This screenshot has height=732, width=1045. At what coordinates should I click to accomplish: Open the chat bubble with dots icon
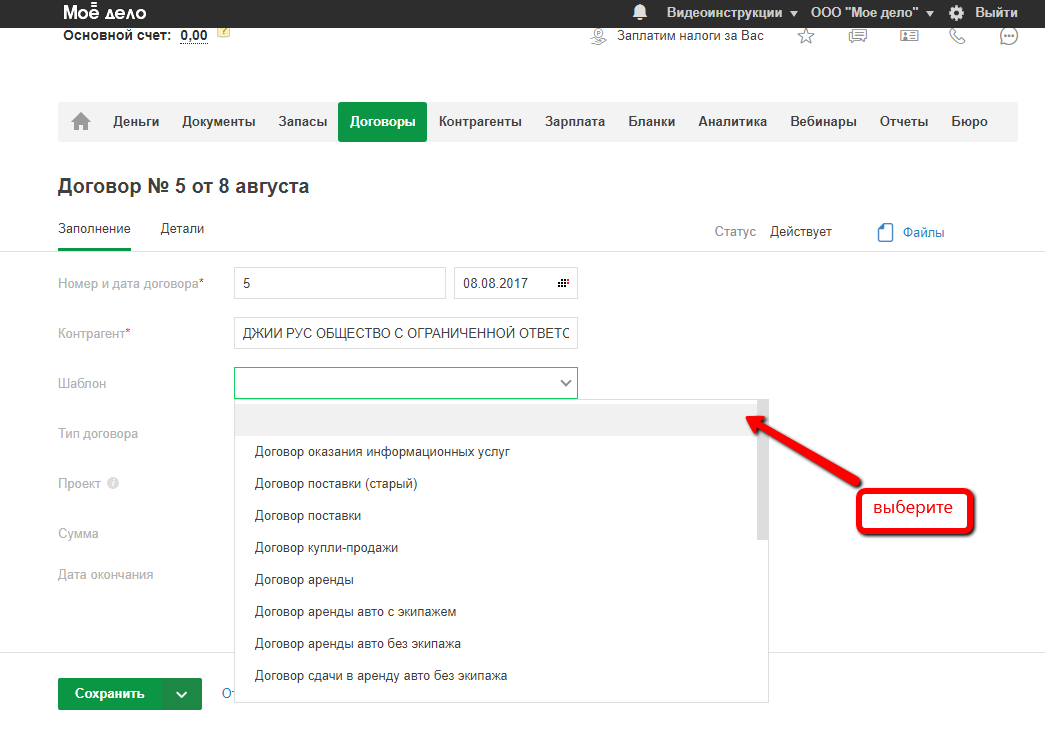[x=1009, y=36]
